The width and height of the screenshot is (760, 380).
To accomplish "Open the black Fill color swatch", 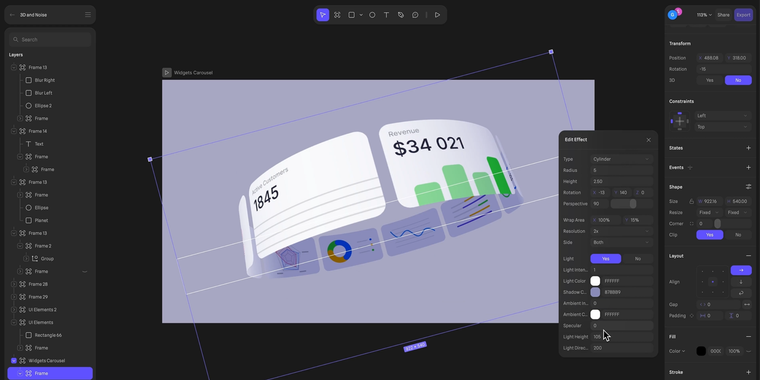I will [701, 351].
